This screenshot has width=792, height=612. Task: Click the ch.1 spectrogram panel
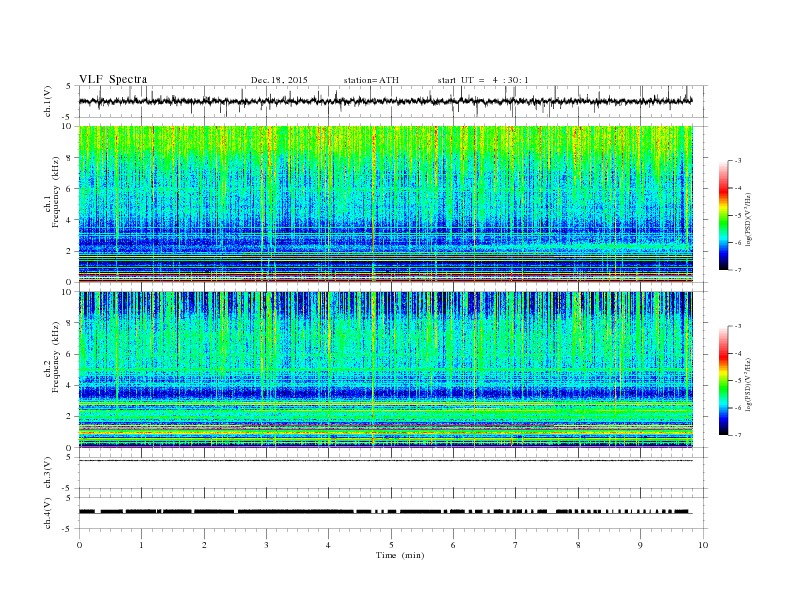(385, 204)
